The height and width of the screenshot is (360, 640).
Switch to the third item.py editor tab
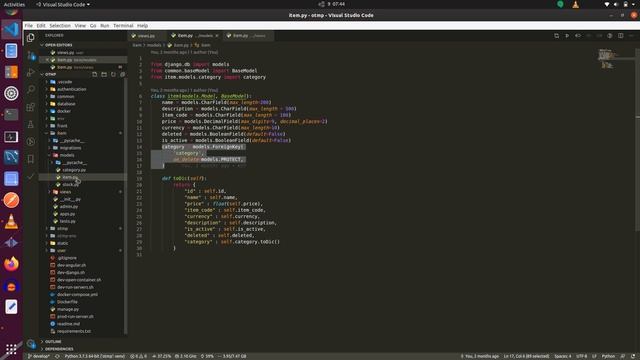[x=247, y=36]
